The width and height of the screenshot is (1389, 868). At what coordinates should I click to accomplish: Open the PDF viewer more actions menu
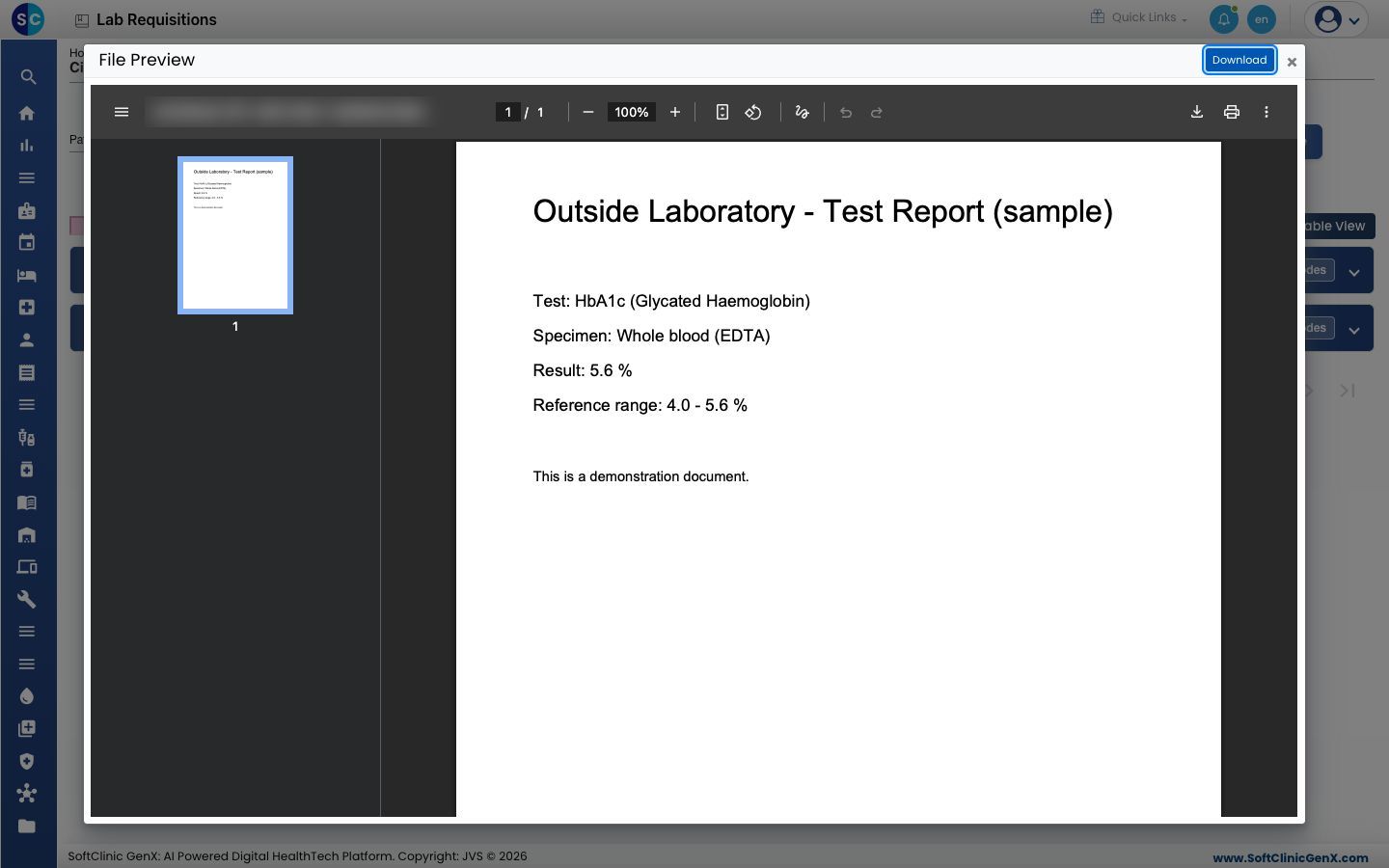(1266, 112)
